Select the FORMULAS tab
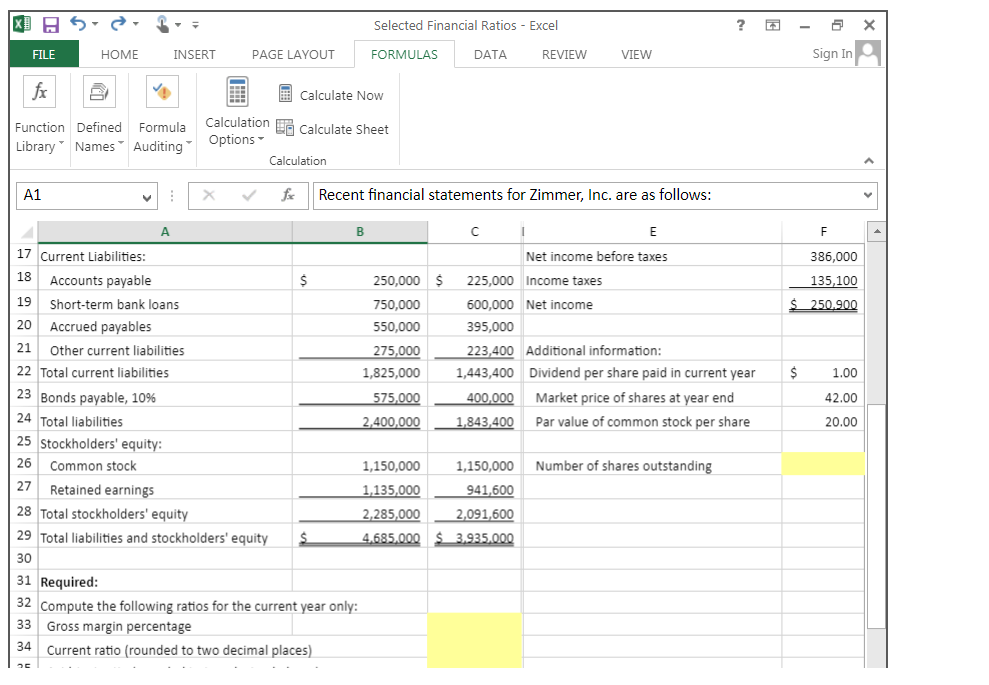989x685 pixels. 404,55
